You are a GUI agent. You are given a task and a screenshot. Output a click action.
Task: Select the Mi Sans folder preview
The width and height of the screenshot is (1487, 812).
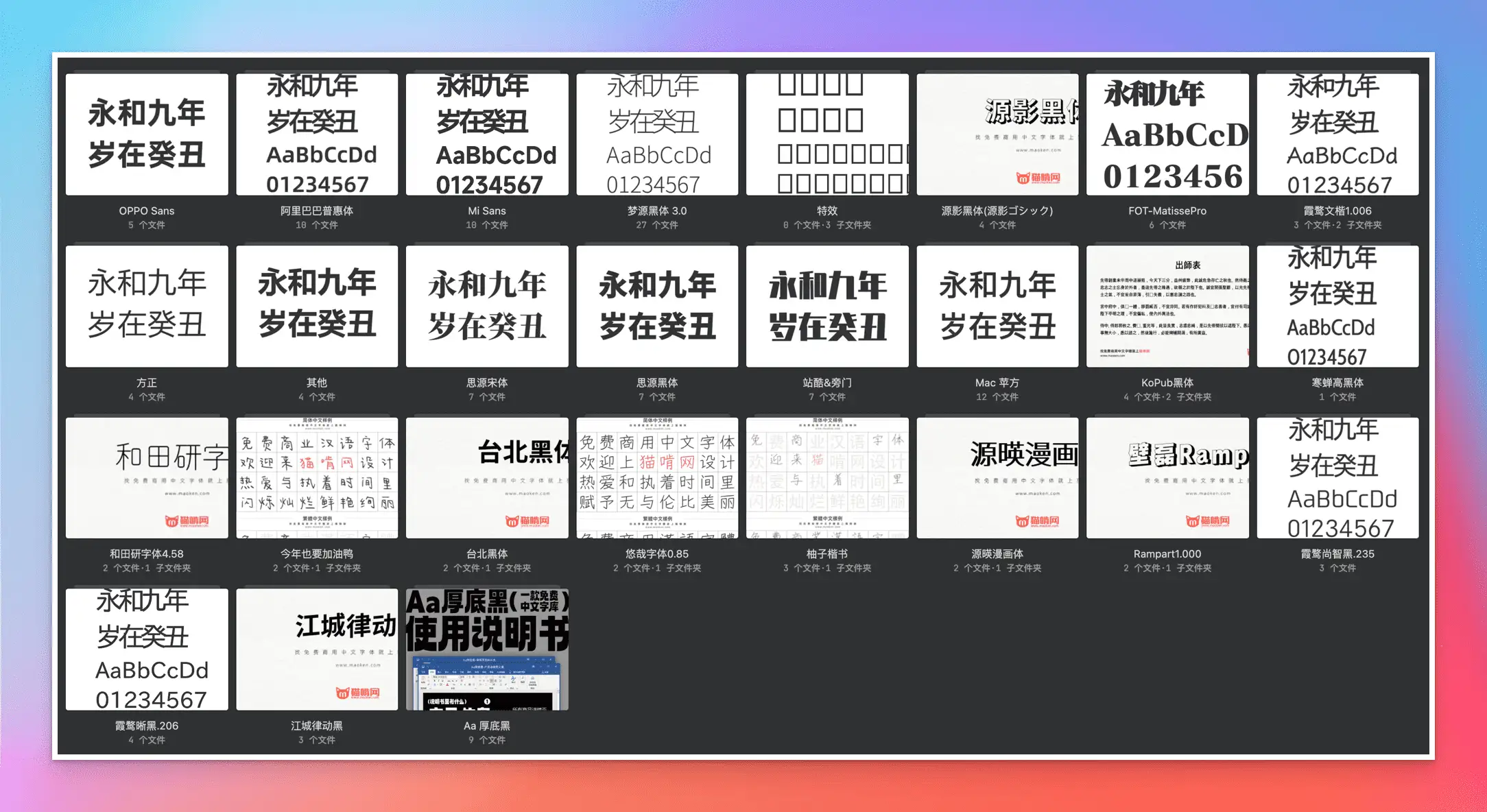(487, 134)
